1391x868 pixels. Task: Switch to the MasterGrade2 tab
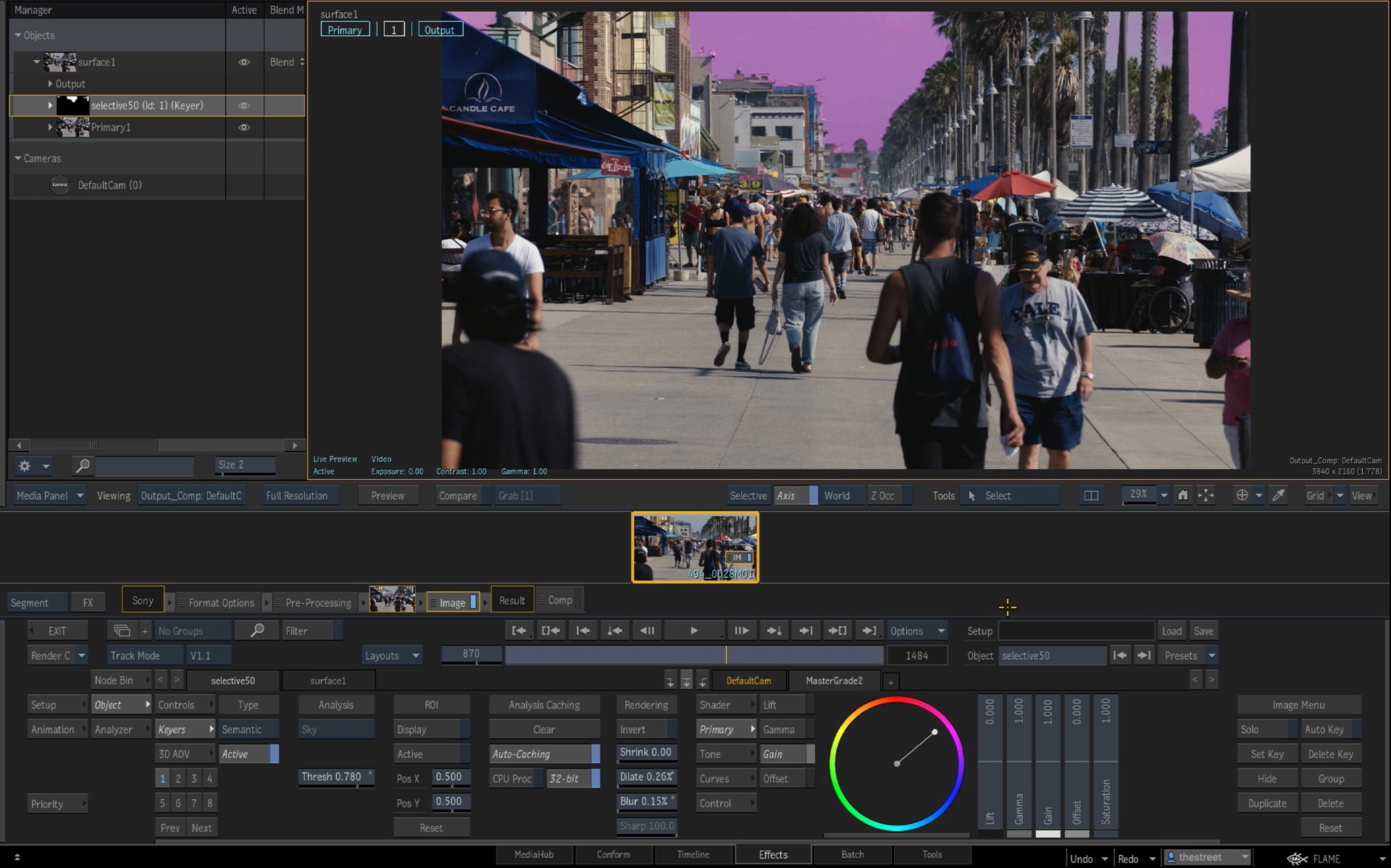(x=834, y=681)
